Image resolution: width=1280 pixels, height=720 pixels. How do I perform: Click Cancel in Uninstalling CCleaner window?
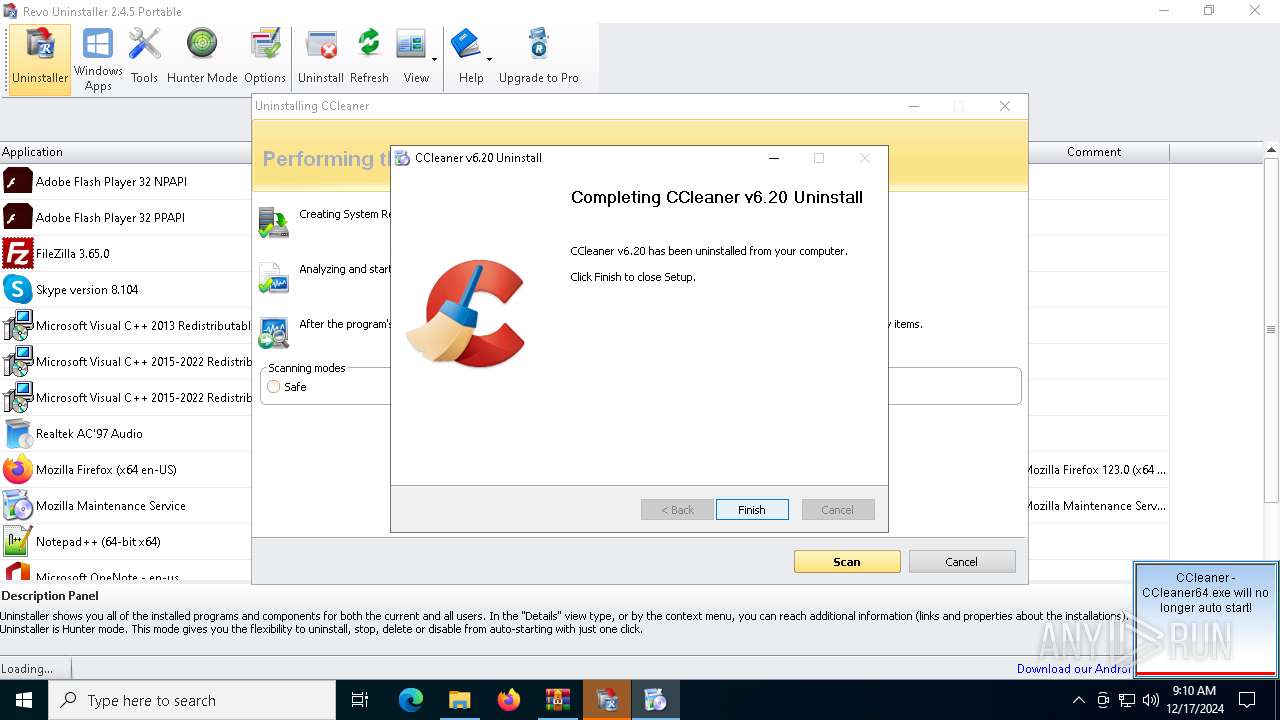[962, 562]
